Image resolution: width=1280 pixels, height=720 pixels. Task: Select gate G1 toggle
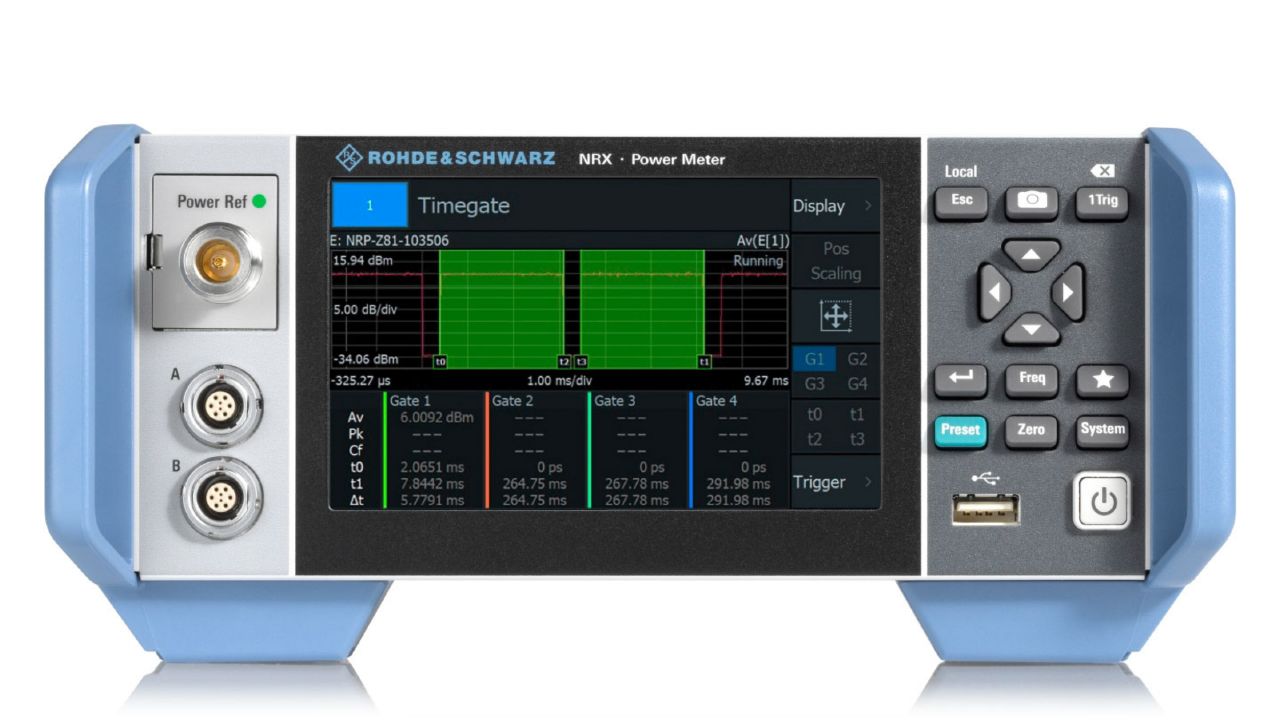pos(814,359)
